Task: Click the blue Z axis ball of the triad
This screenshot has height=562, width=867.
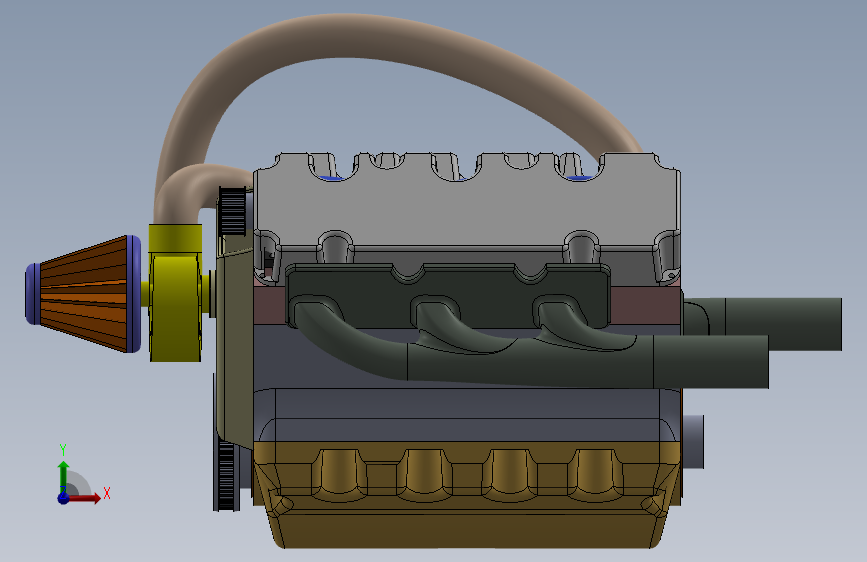Action: click(x=63, y=498)
